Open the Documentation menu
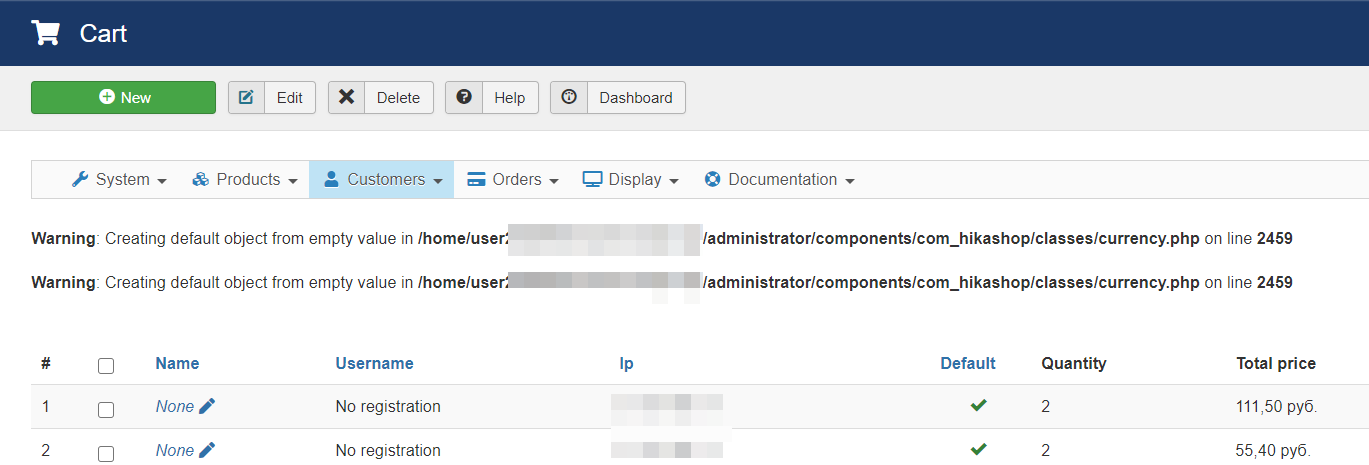The width and height of the screenshot is (1369, 465). tap(780, 180)
